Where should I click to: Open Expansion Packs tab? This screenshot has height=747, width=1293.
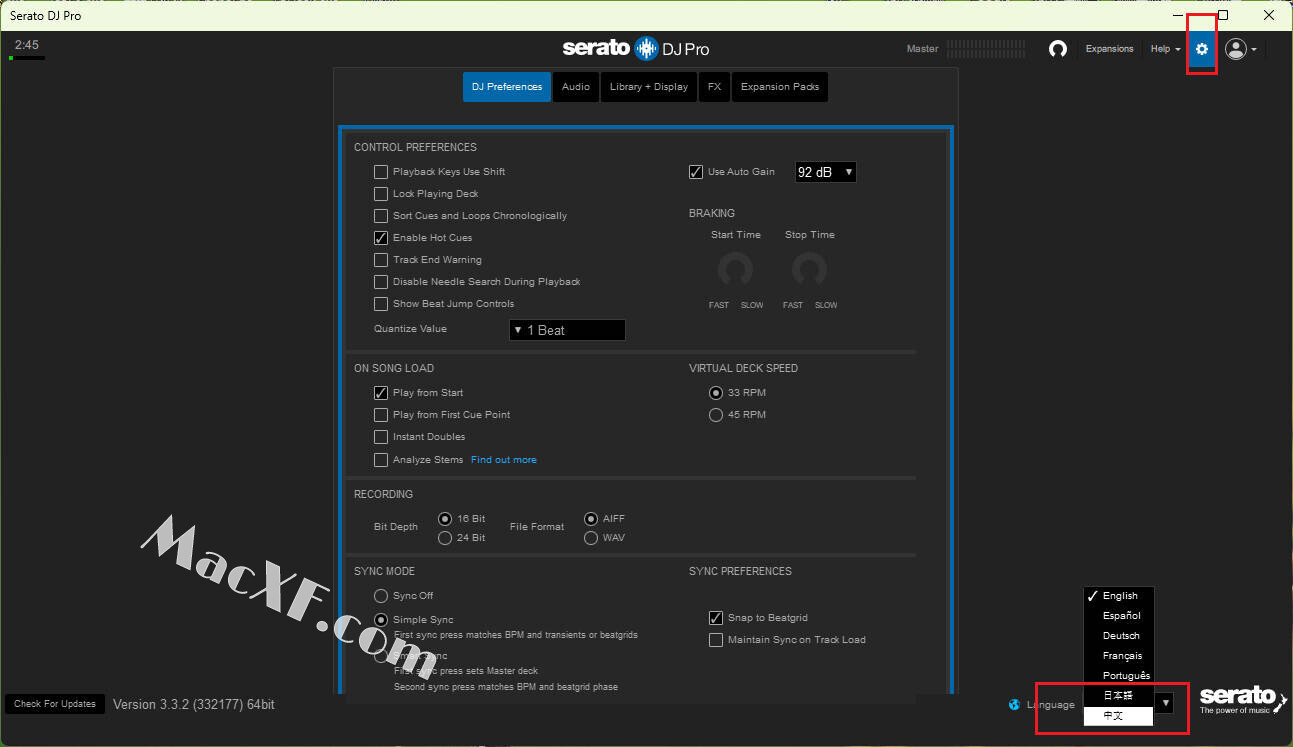coord(780,87)
